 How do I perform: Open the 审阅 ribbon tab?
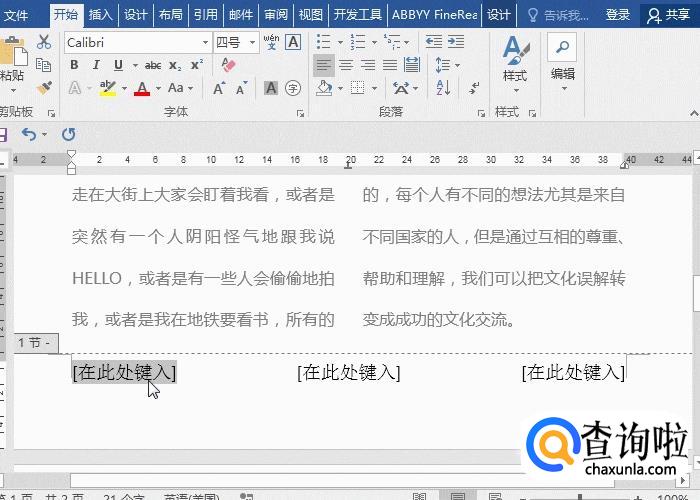coord(275,14)
